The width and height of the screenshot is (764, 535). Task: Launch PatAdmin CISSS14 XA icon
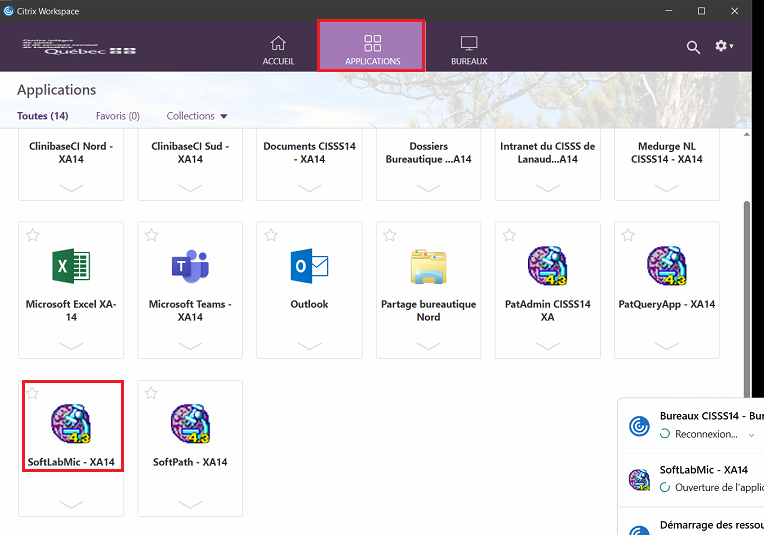point(548,266)
